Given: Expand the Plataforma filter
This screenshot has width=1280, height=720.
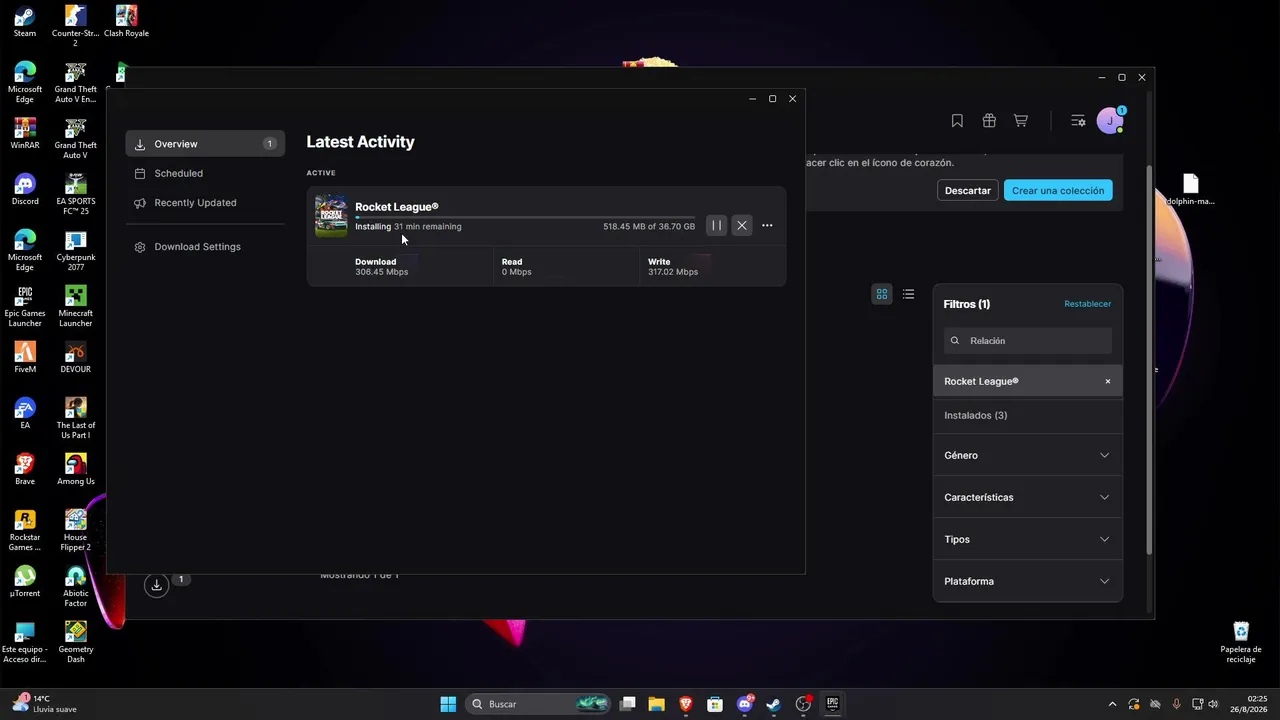Looking at the screenshot, I should [x=1028, y=581].
